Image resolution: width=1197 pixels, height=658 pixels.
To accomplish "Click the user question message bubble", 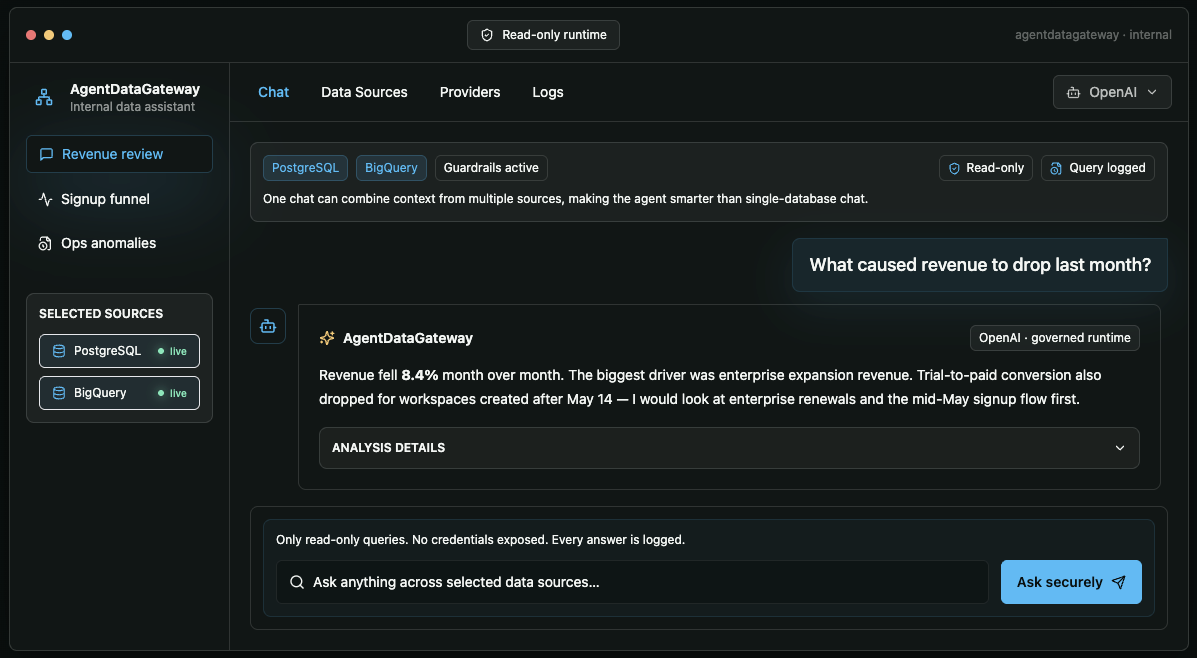I will 979,265.
